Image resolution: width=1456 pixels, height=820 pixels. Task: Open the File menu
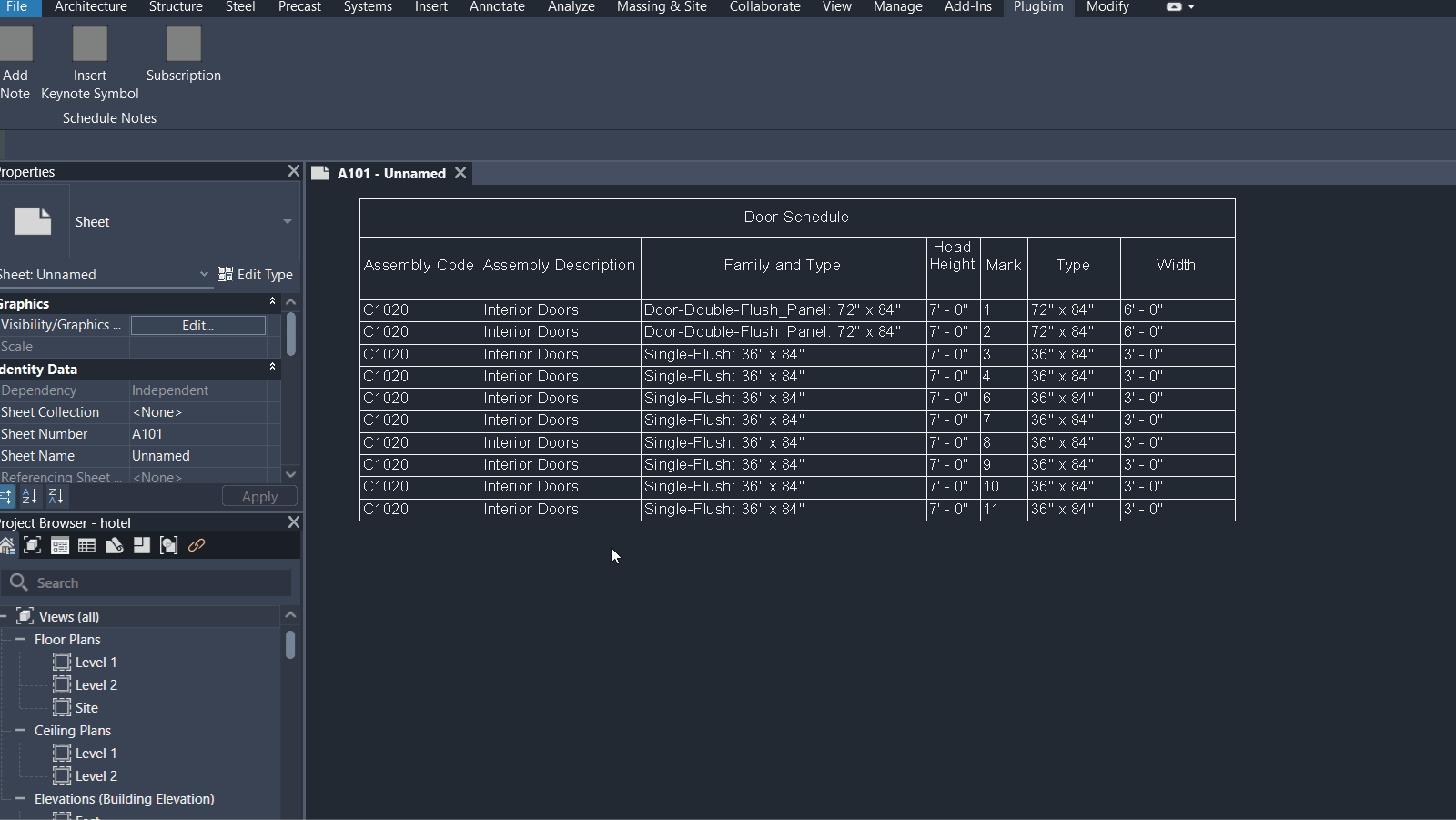[16, 6]
